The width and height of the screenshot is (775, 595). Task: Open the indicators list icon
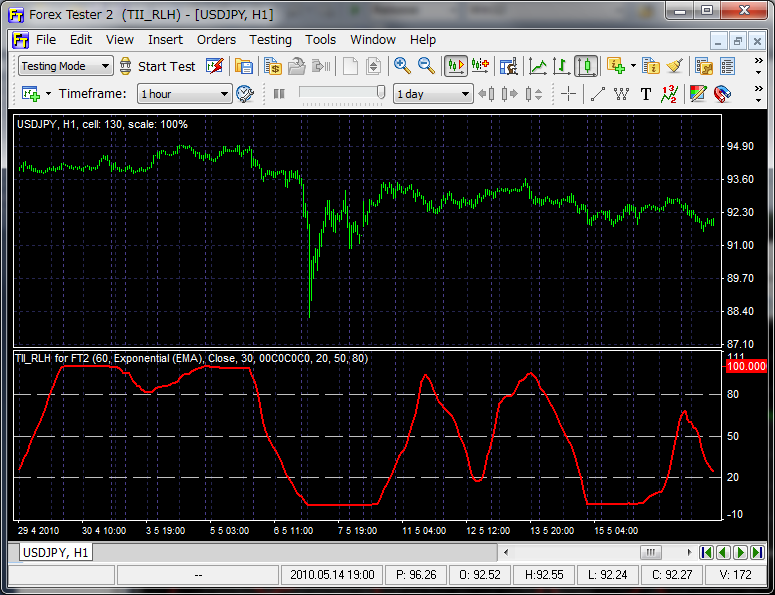651,66
